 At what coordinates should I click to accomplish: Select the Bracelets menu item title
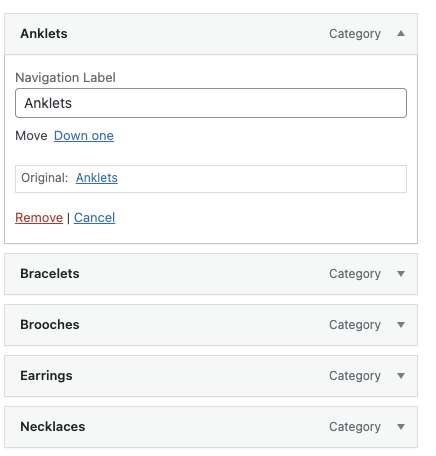coord(50,274)
